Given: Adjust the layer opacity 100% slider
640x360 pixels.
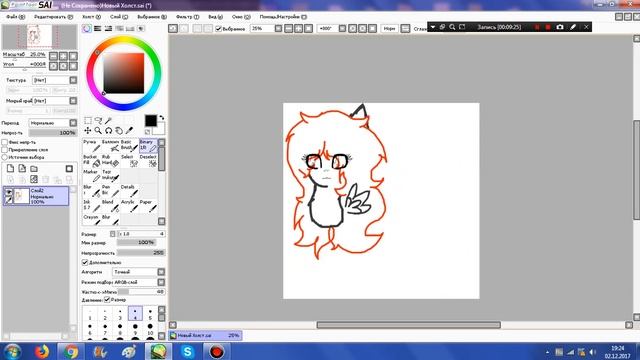Looking at the screenshot, I should click(x=53, y=133).
